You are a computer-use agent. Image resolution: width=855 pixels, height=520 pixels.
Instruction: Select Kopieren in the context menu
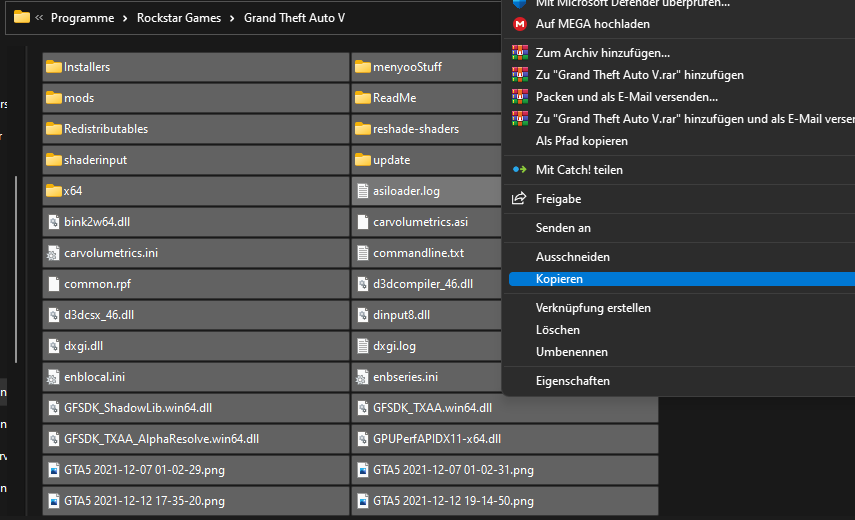682,279
